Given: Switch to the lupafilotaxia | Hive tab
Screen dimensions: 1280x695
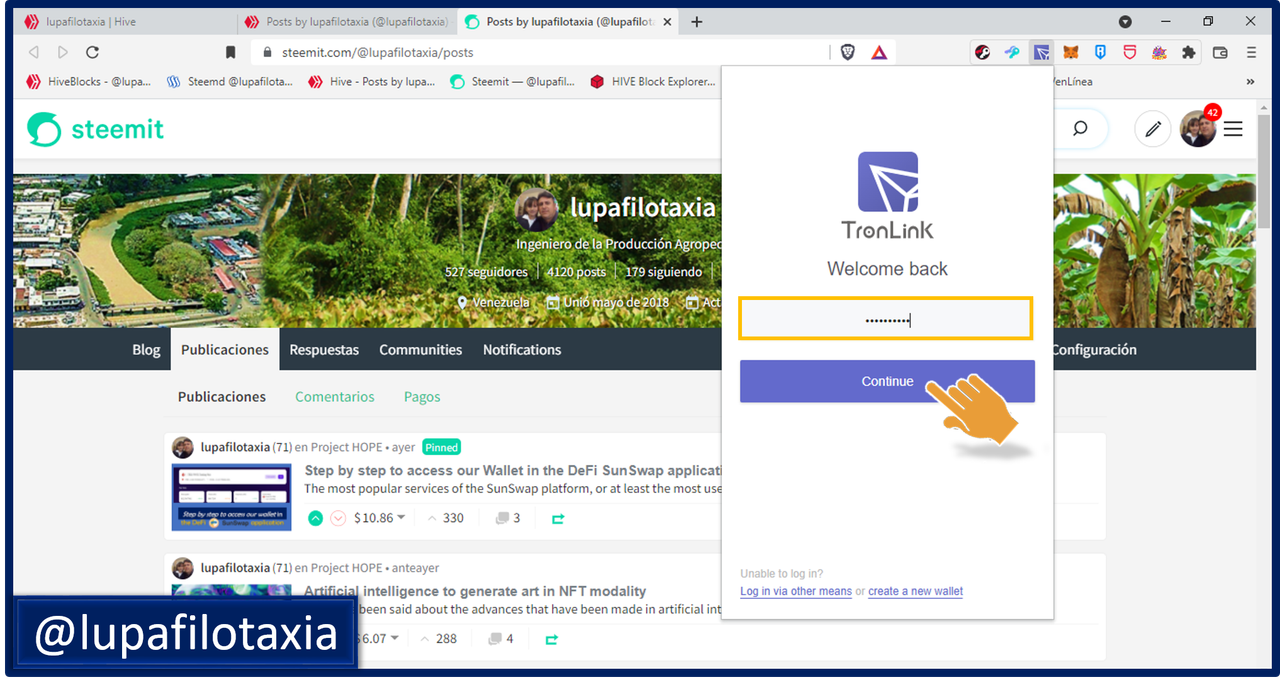Looking at the screenshot, I should (x=126, y=21).
